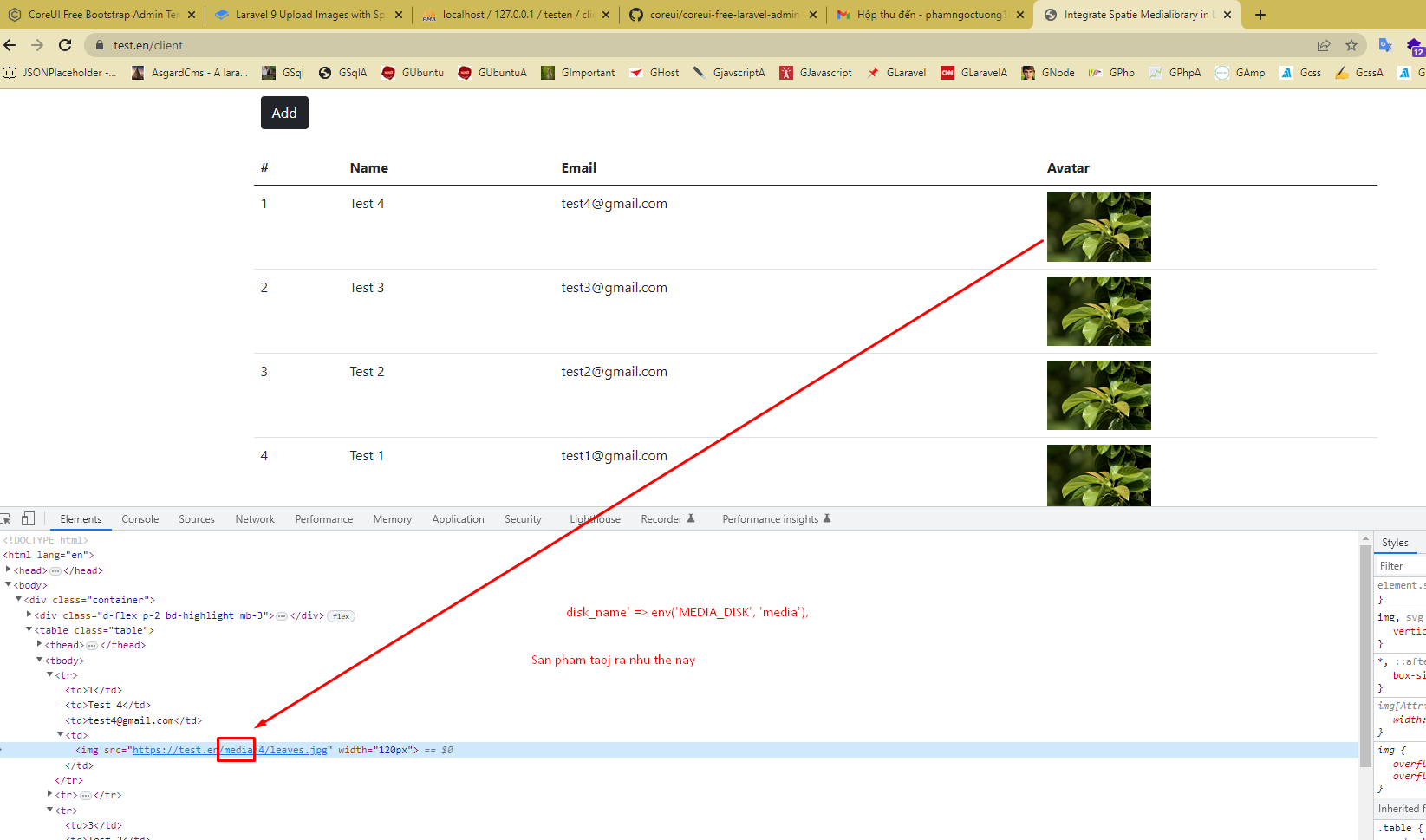Open the Google Translate extension icon
Screen dimensions: 1426x840
point(1385,45)
